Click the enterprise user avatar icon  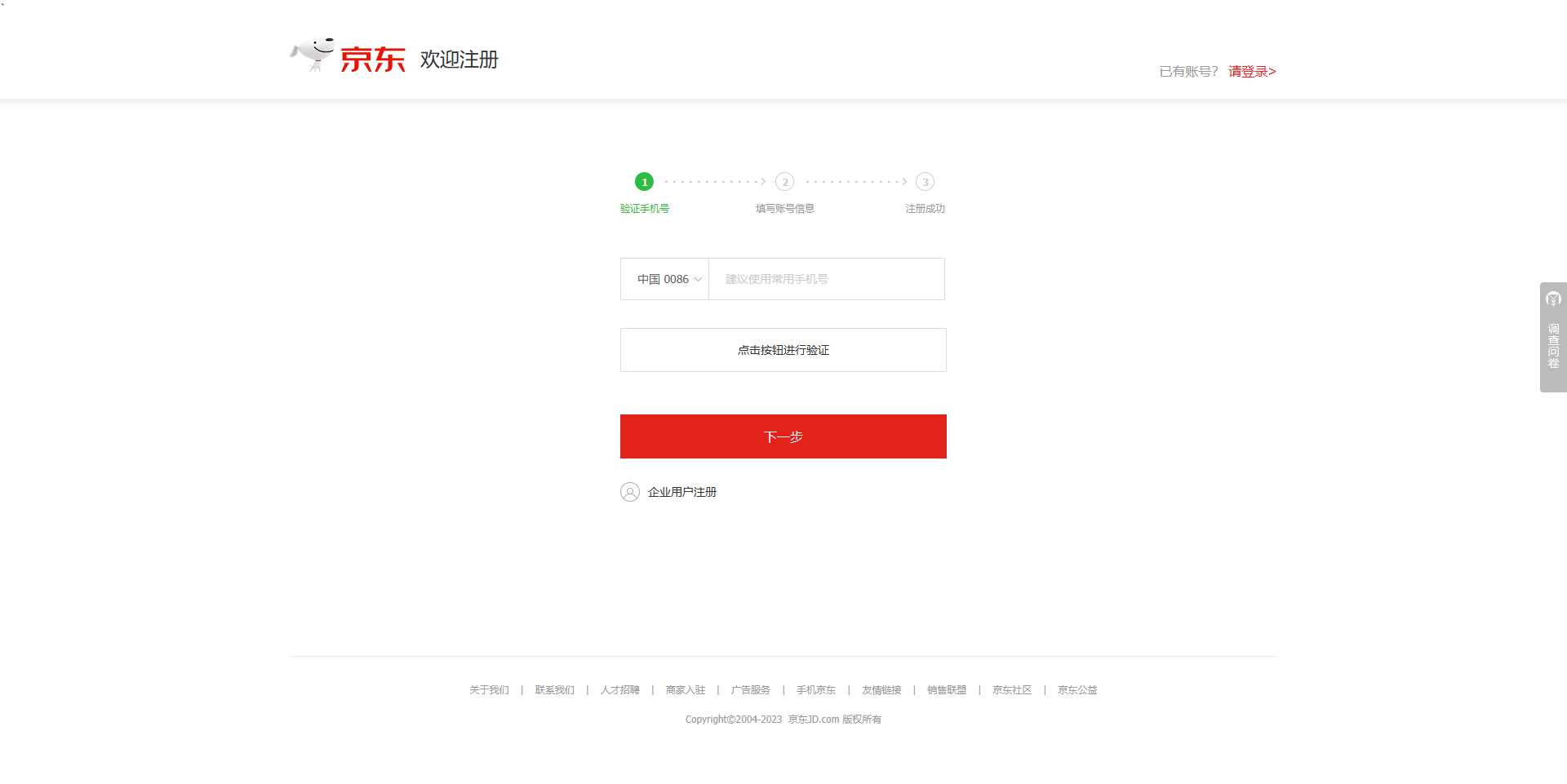(629, 492)
